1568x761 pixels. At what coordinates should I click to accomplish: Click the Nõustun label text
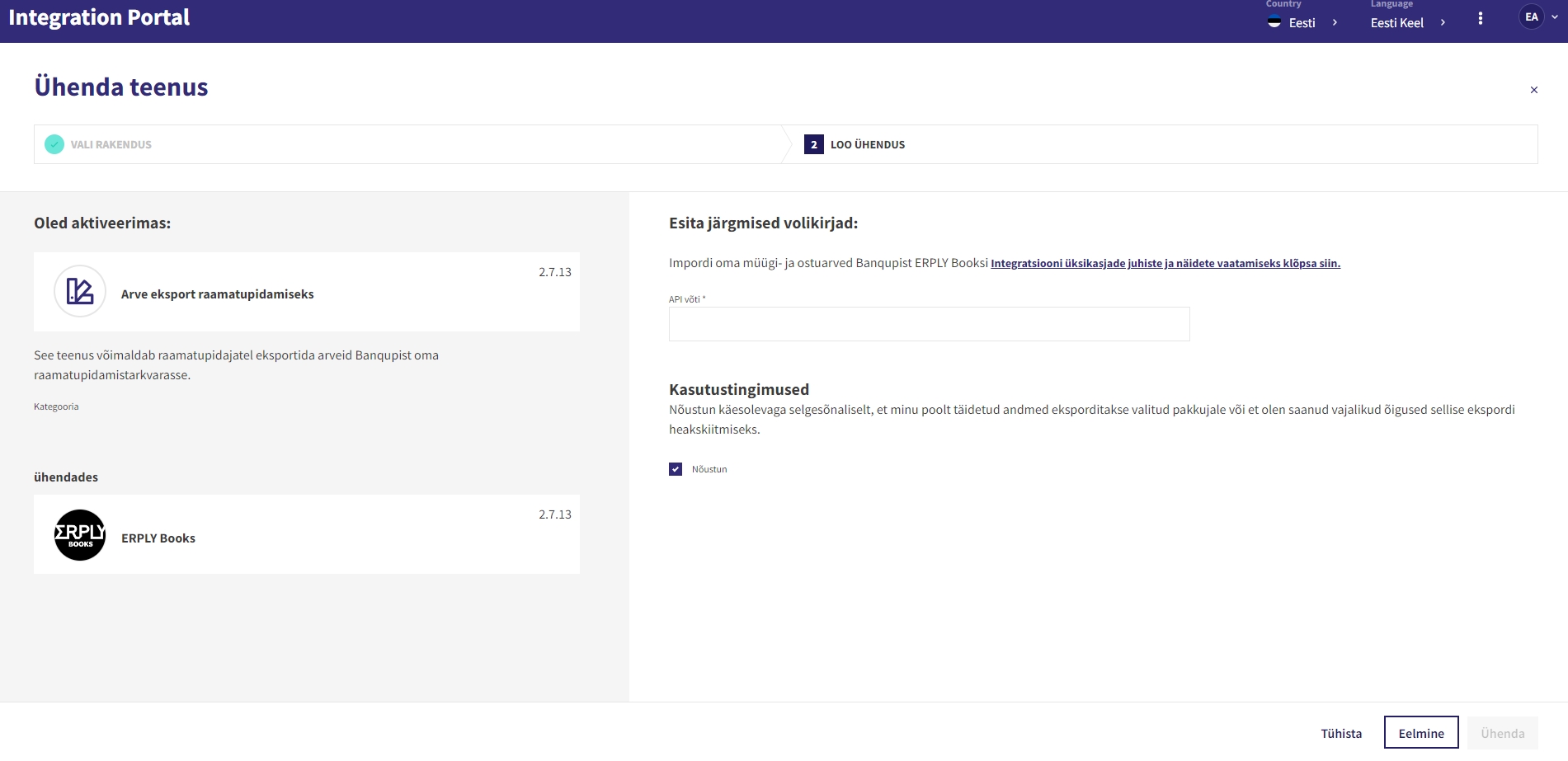(x=709, y=469)
